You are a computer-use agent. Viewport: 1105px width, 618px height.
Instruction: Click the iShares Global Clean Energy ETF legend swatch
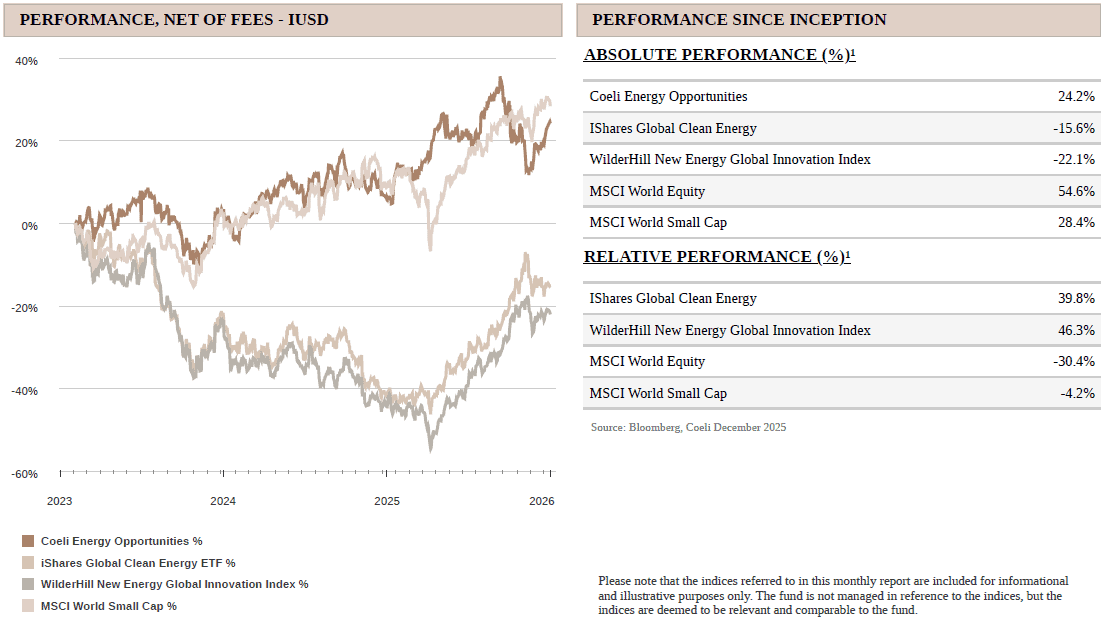(28, 563)
